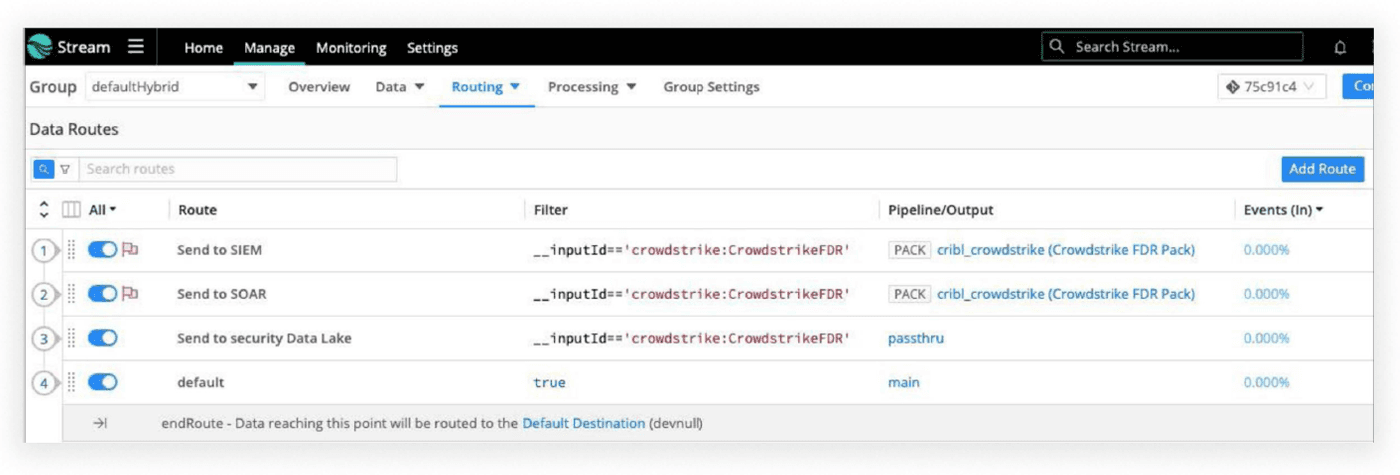1400x475 pixels.
Task: Click the Cribl Stream logo icon
Action: point(39,47)
